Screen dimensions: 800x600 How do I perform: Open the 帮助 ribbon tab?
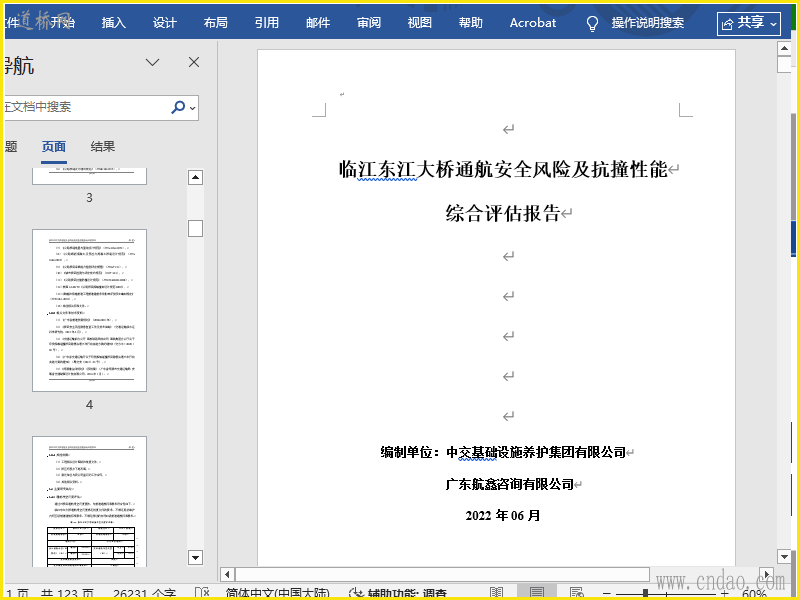pos(470,22)
